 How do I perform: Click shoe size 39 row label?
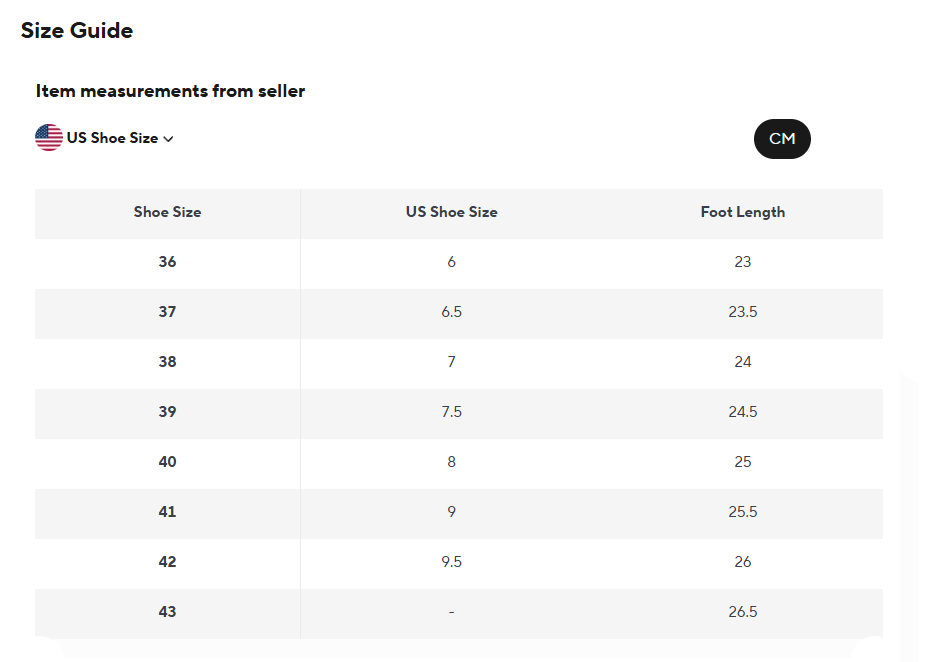[x=167, y=412]
